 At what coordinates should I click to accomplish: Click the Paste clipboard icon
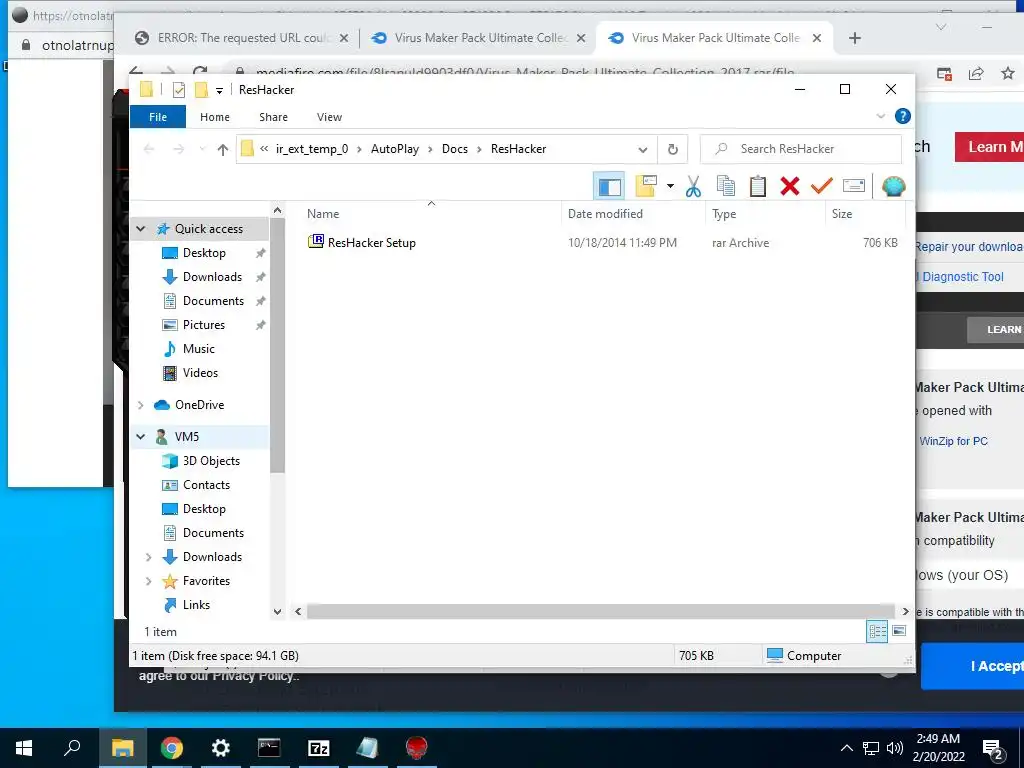[758, 186]
